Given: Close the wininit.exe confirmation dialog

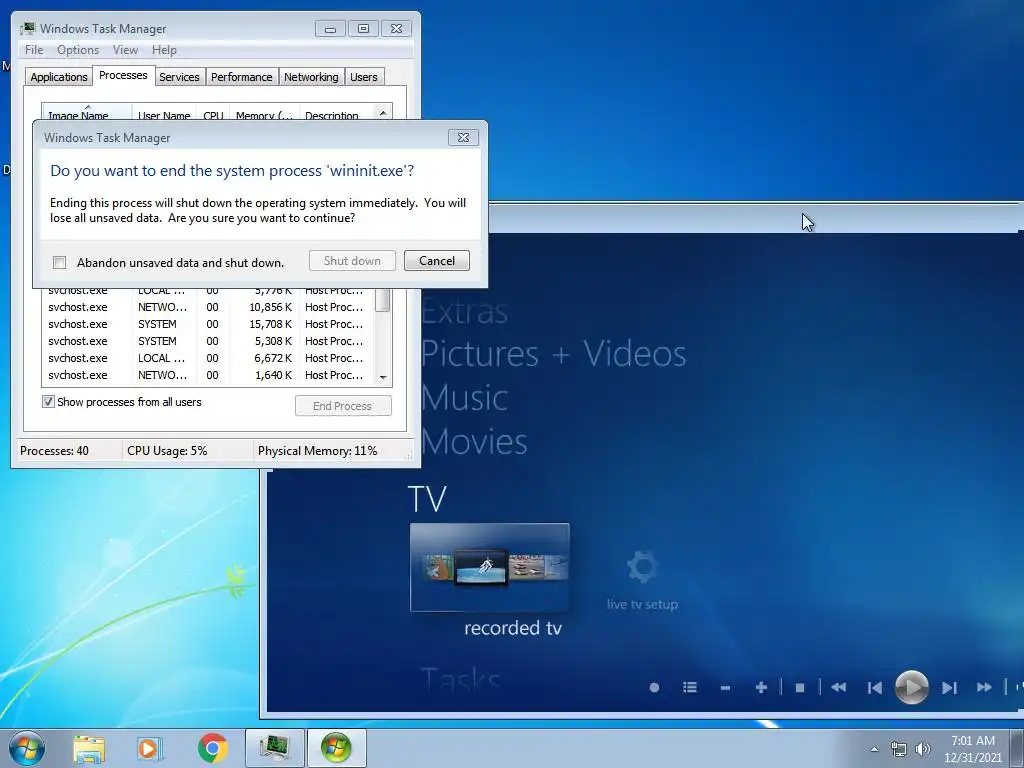Looking at the screenshot, I should coord(463,137).
